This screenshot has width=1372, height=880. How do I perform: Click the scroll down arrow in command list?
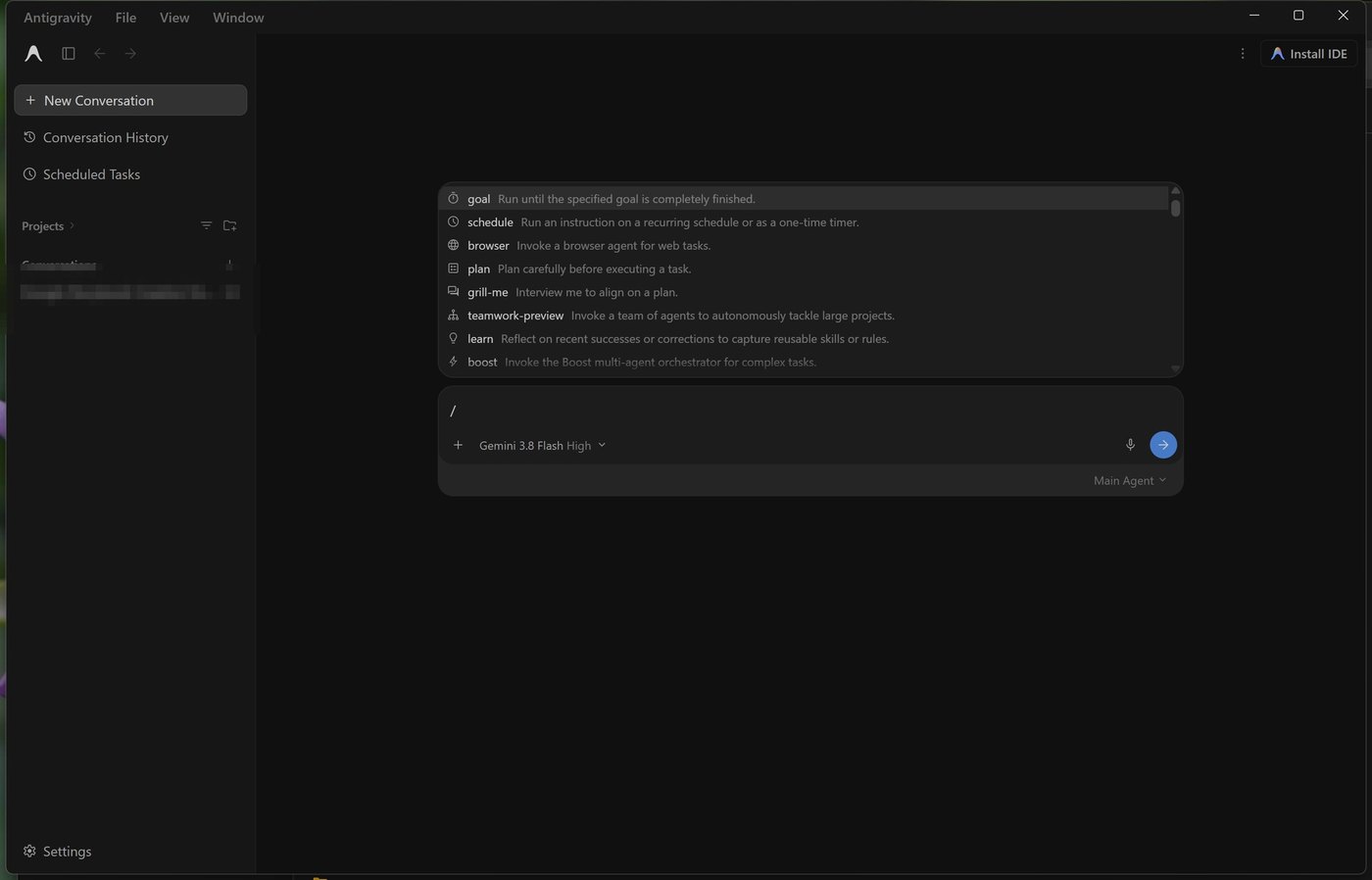(x=1175, y=368)
